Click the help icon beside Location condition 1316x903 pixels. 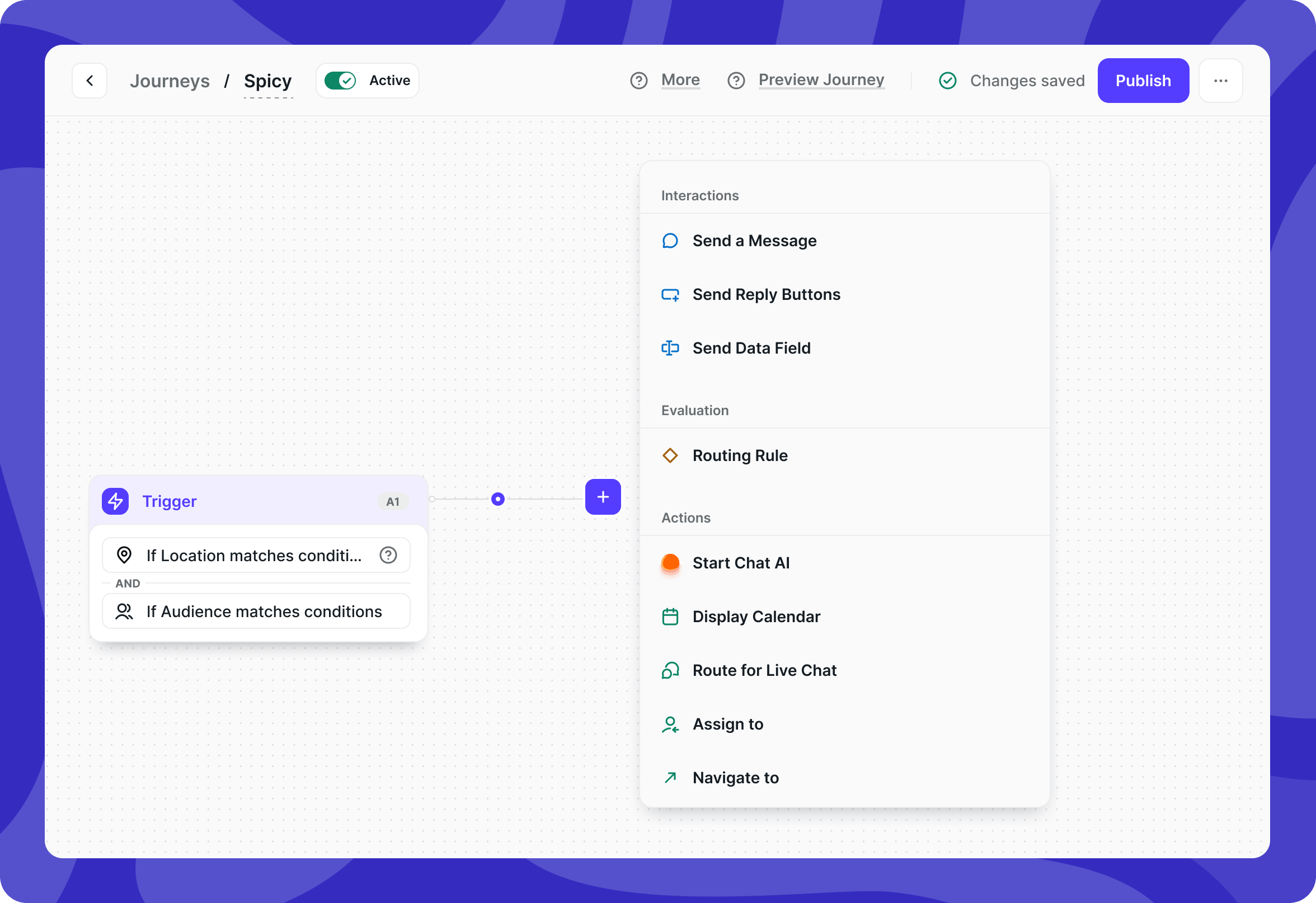(x=388, y=555)
